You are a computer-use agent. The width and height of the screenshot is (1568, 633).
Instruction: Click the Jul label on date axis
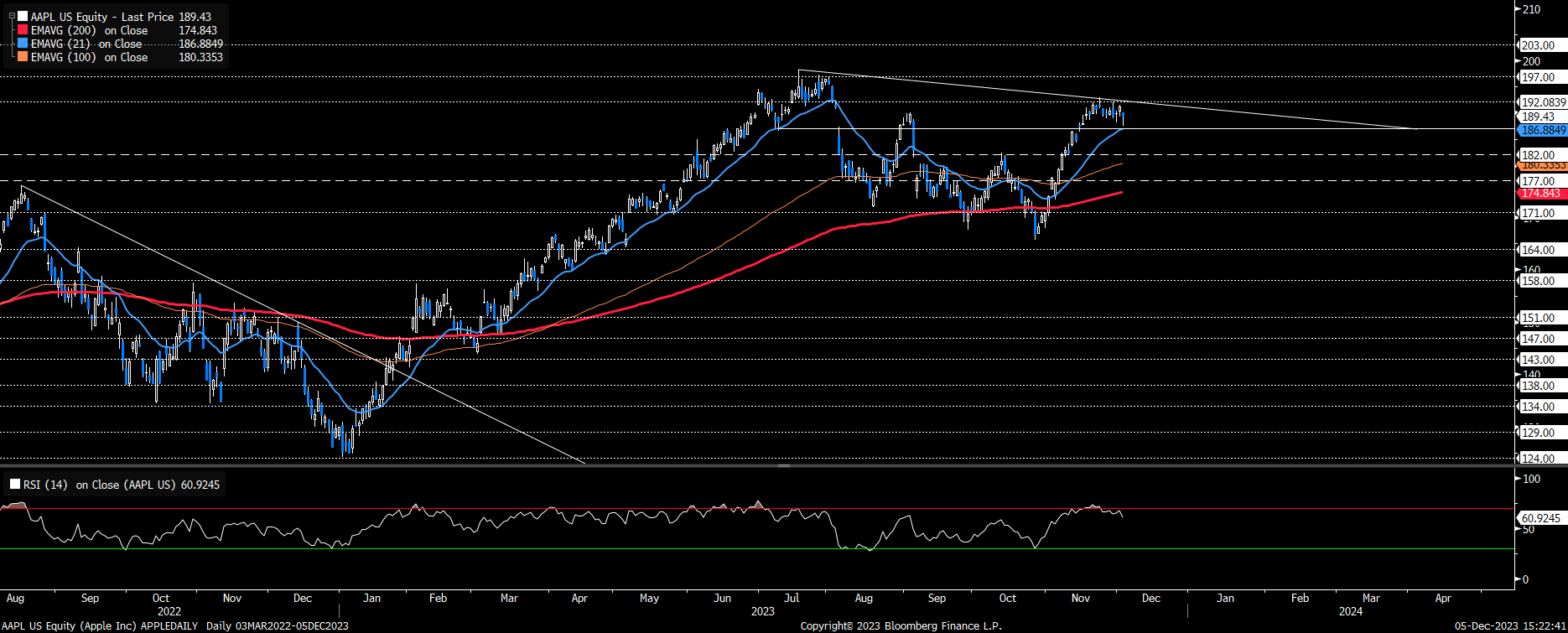click(x=791, y=599)
